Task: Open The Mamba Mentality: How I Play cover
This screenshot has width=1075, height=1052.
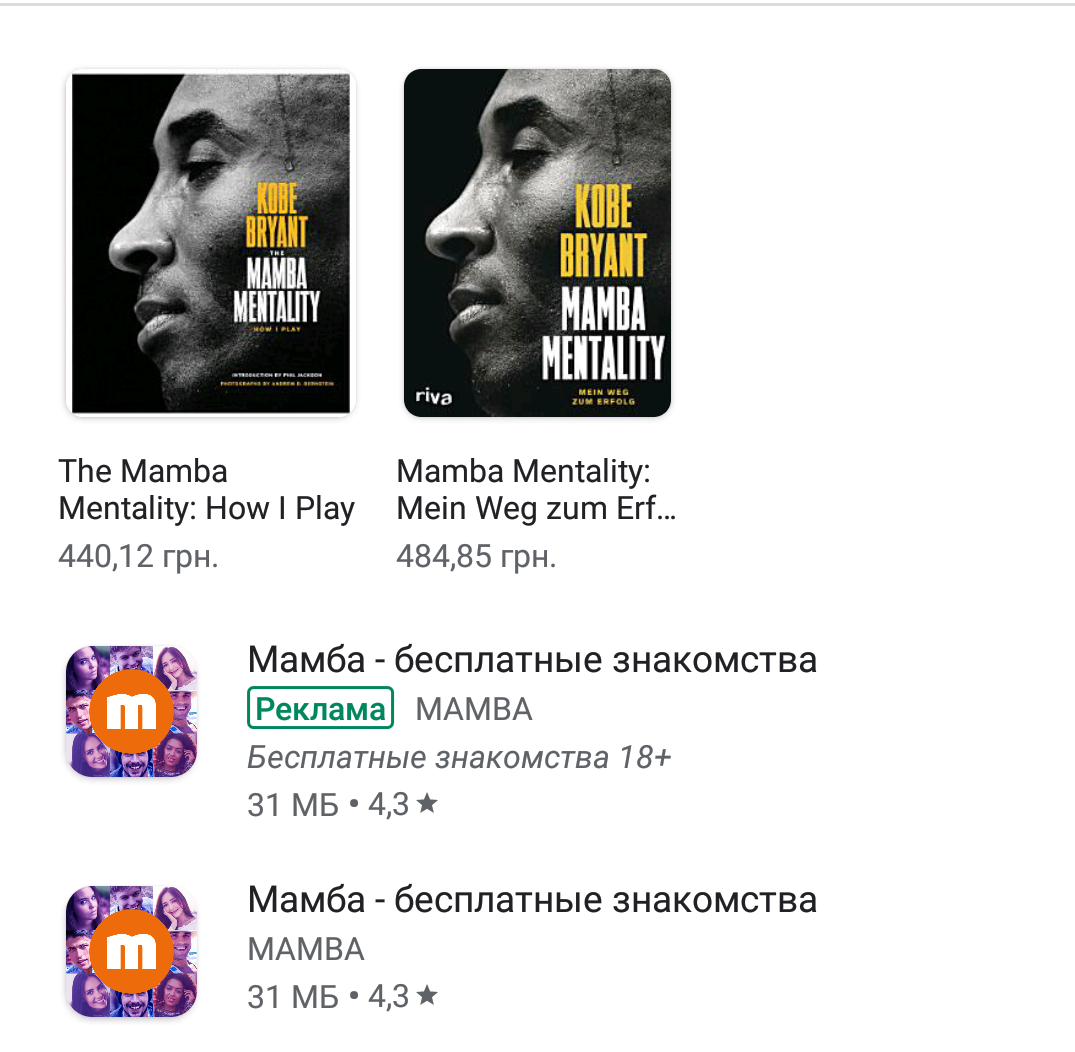Action: (x=210, y=243)
